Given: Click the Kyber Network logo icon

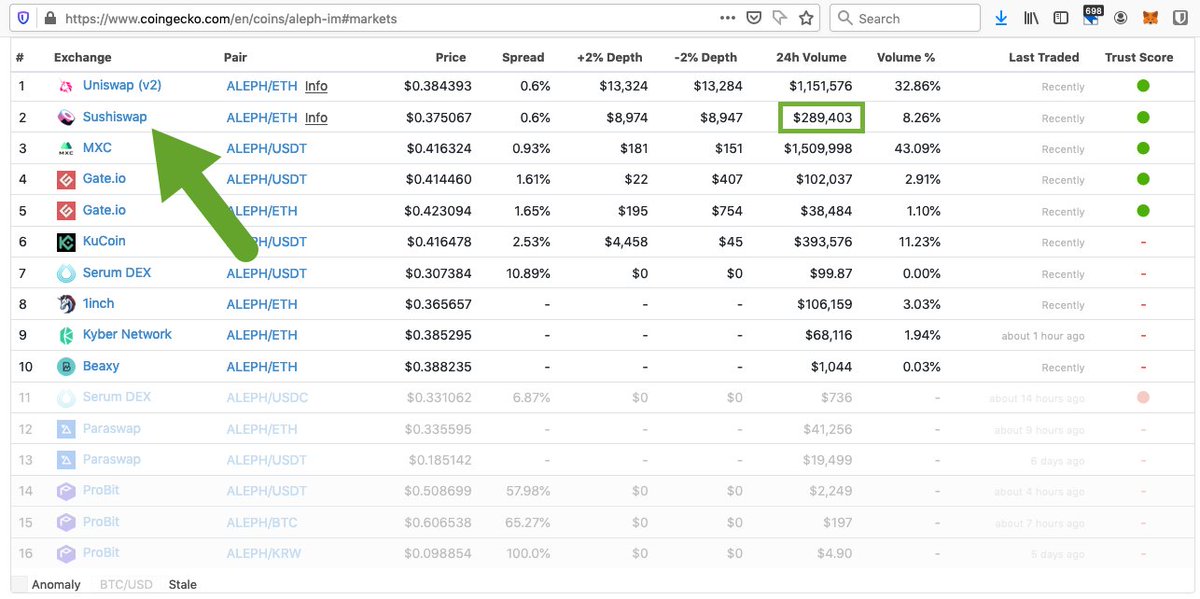Looking at the screenshot, I should (66, 335).
